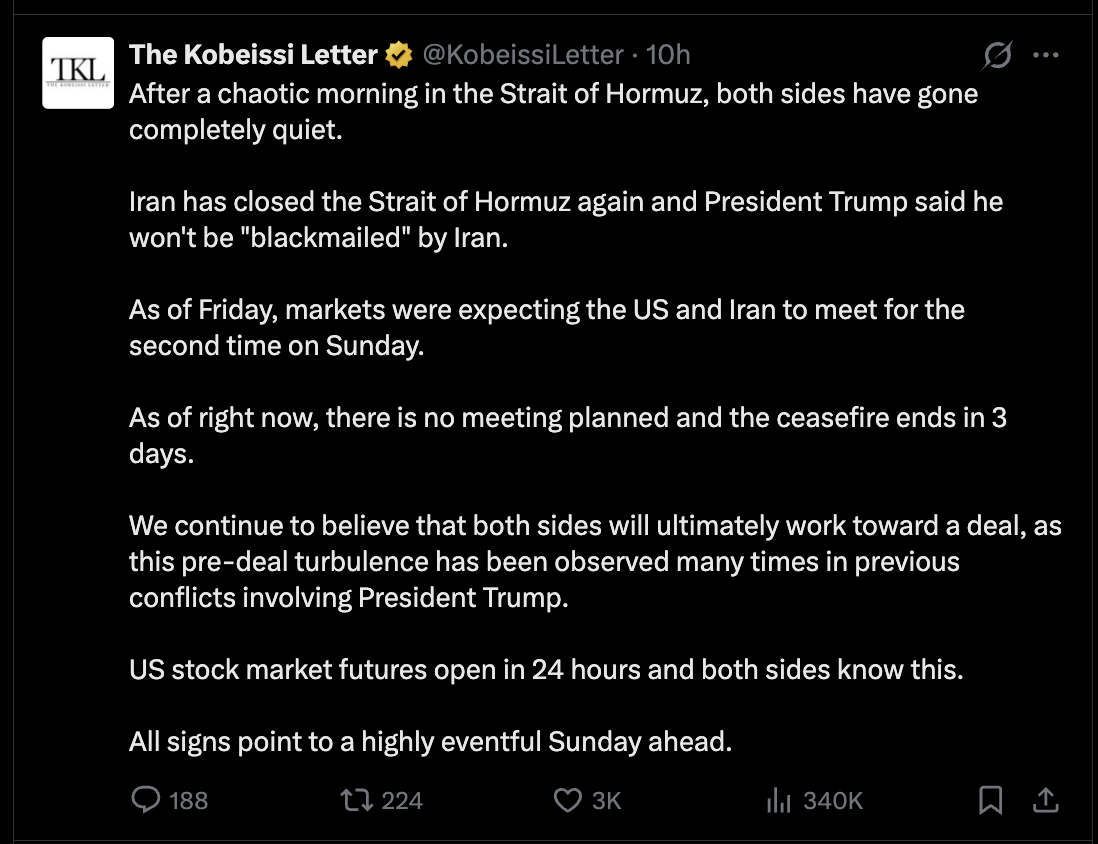Click the "highly eventful Sunday ahead" line
This screenshot has width=1098, height=844.
pyautogui.click(x=431, y=742)
